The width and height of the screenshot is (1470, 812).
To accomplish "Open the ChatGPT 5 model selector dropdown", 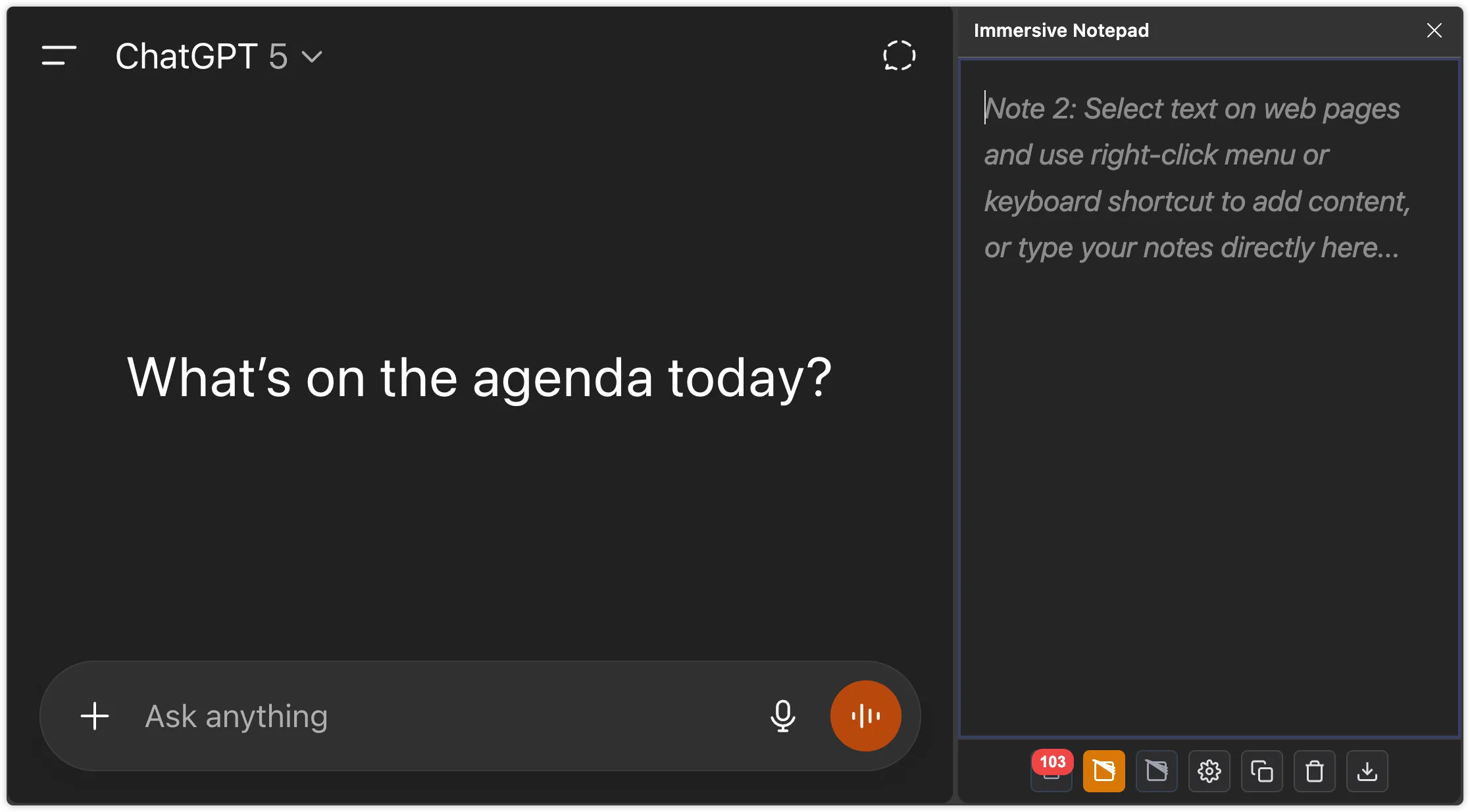I will coord(218,55).
